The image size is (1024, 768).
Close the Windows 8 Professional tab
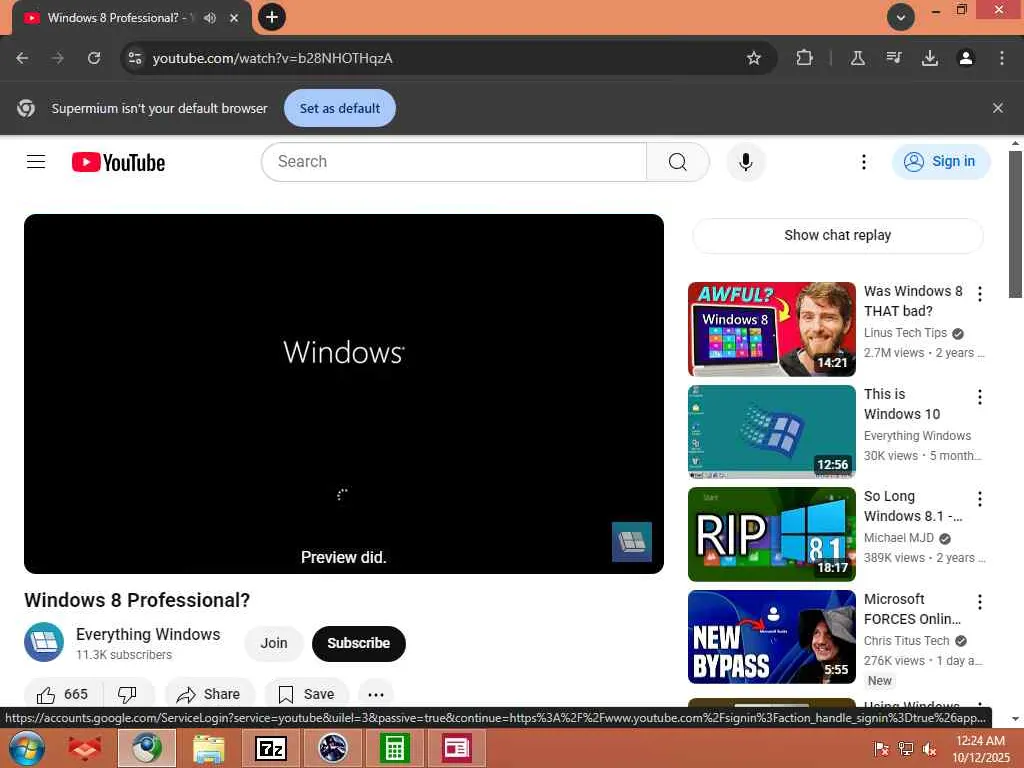click(234, 18)
